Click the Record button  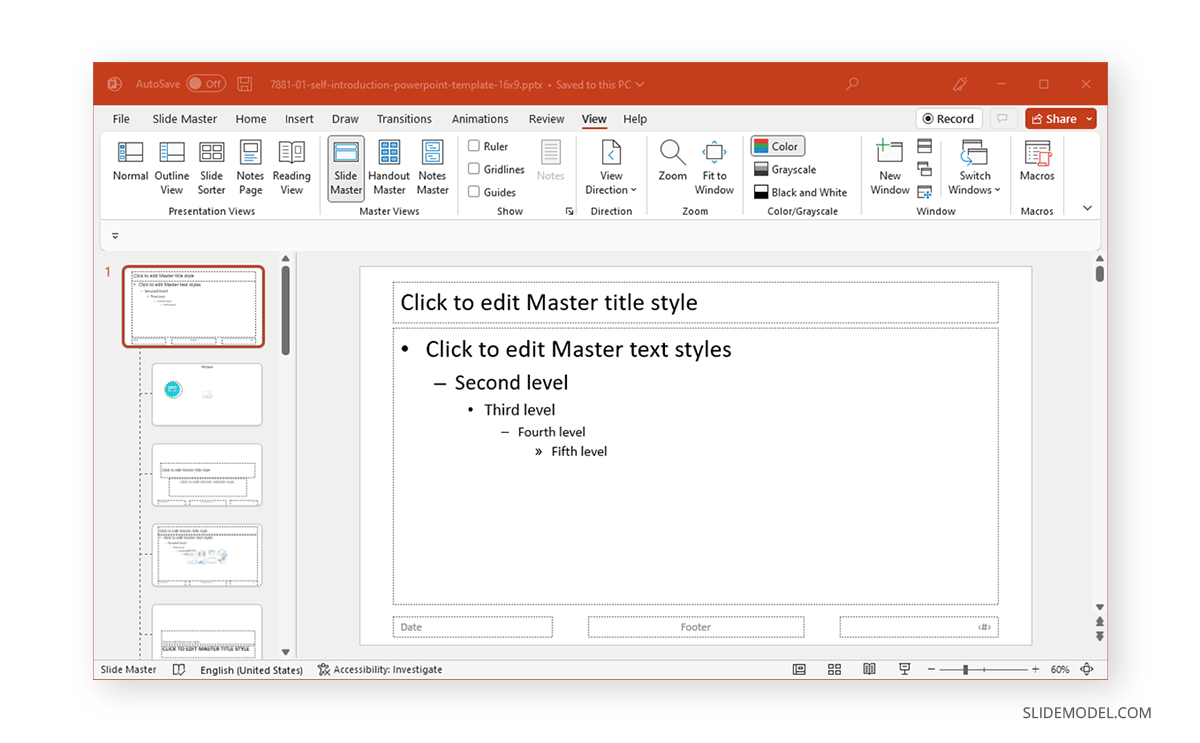[x=948, y=118]
